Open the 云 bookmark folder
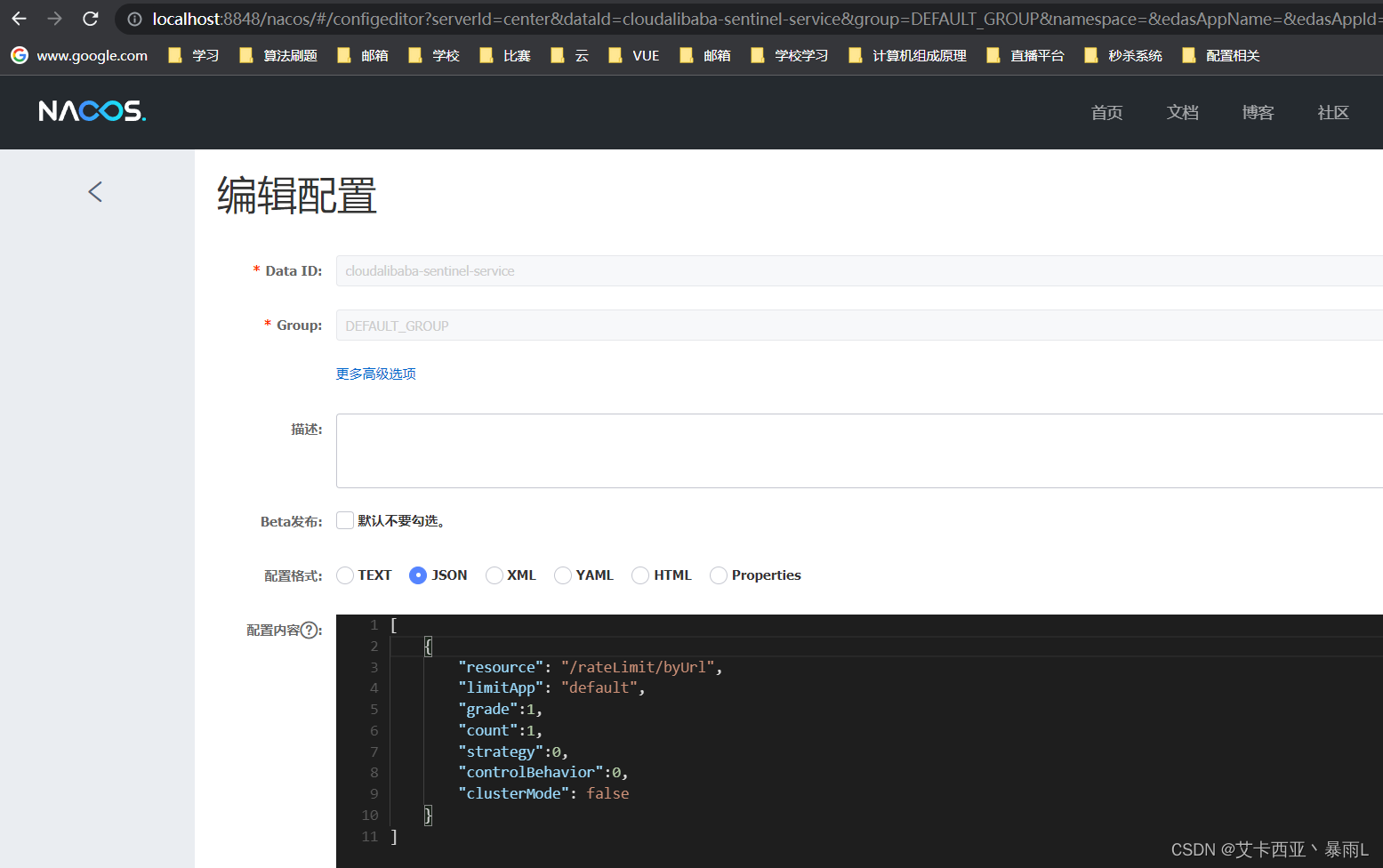Viewport: 1383px width, 868px height. 570,55
